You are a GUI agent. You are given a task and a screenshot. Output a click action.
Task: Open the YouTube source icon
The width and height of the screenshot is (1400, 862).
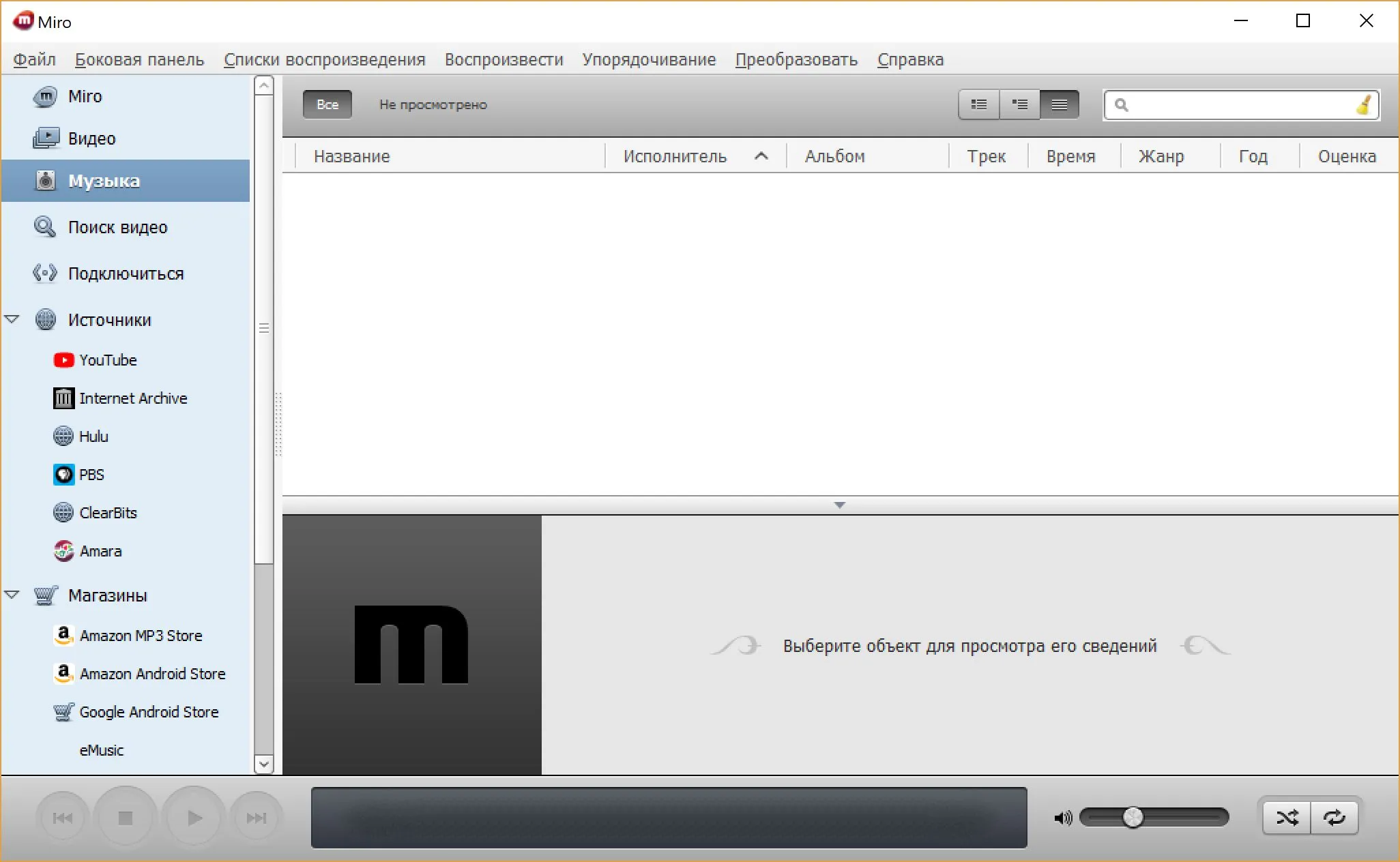63,360
